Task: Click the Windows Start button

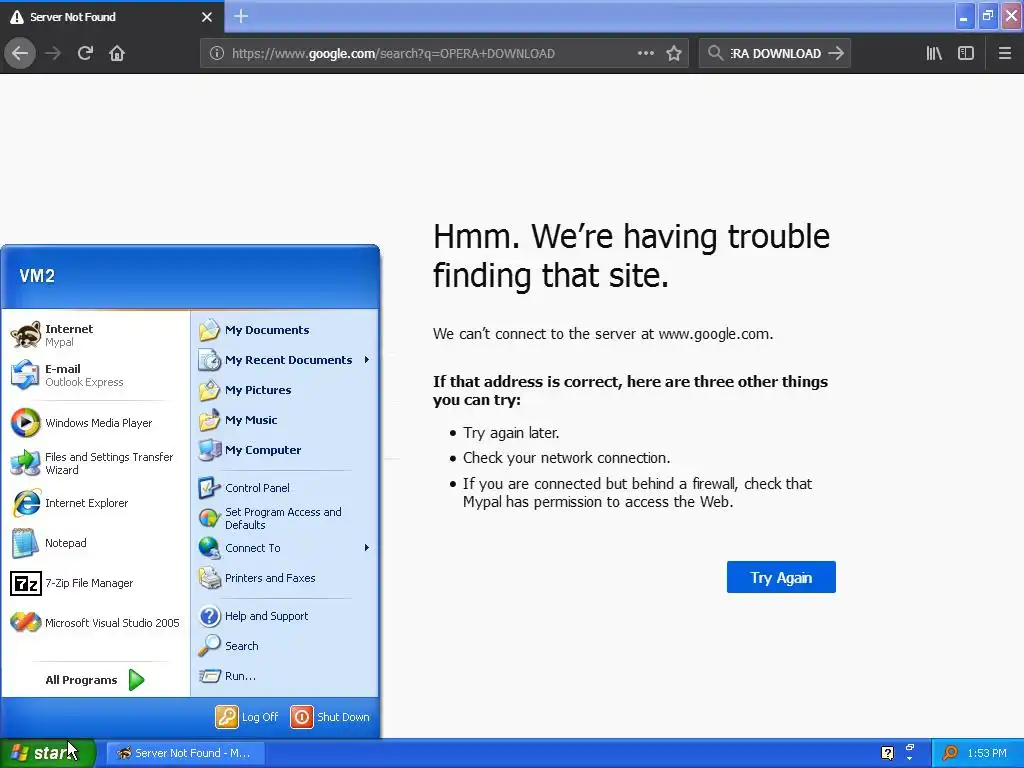Action: pos(48,753)
